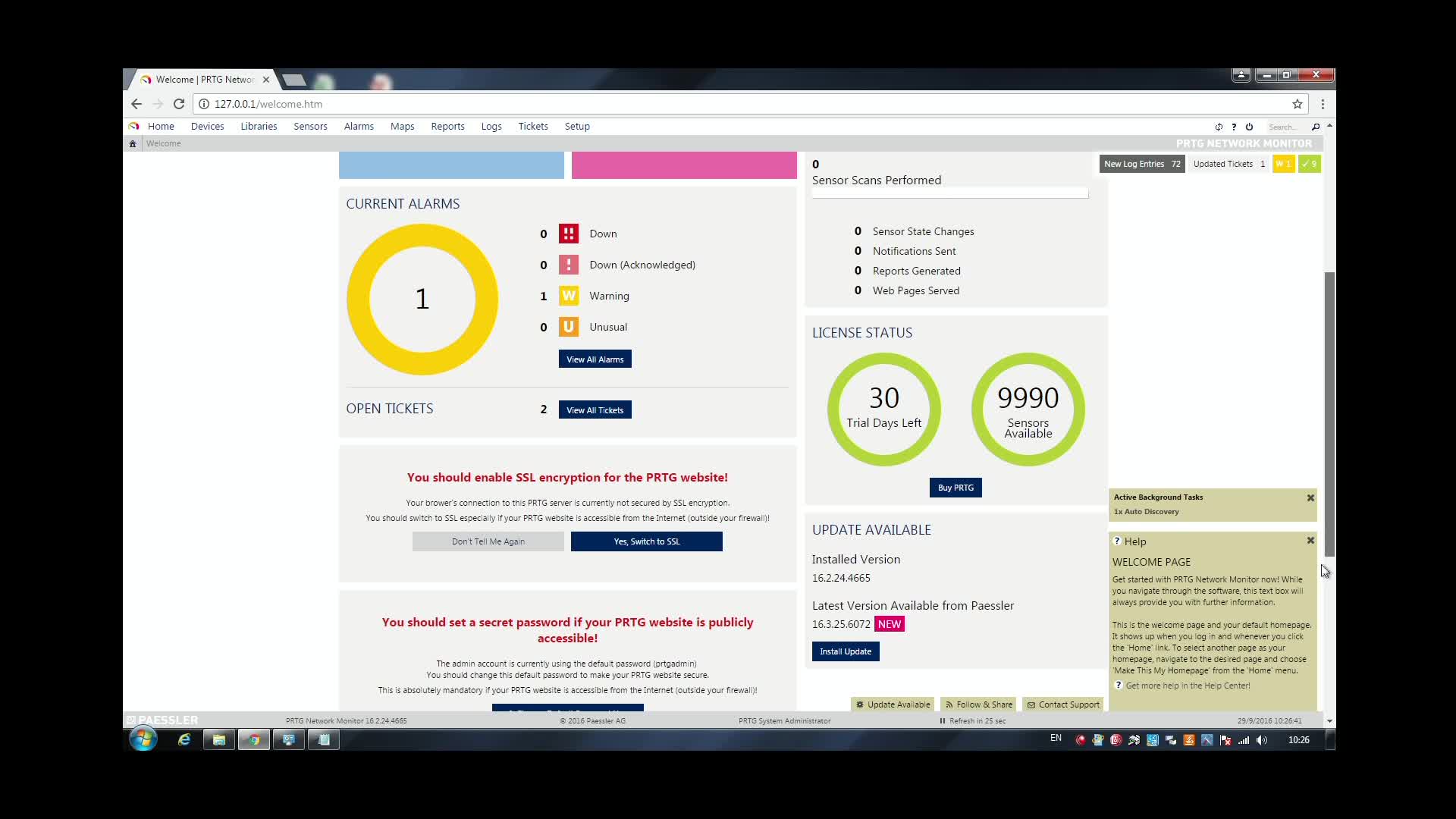
Task: Click the Follow & Share link
Action: point(979,704)
